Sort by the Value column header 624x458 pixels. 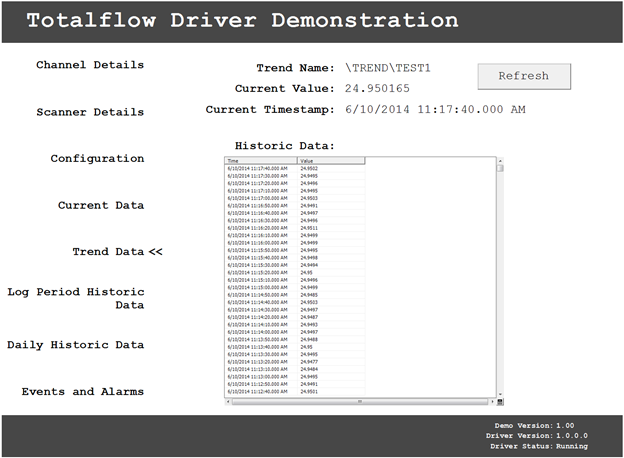coord(331,161)
